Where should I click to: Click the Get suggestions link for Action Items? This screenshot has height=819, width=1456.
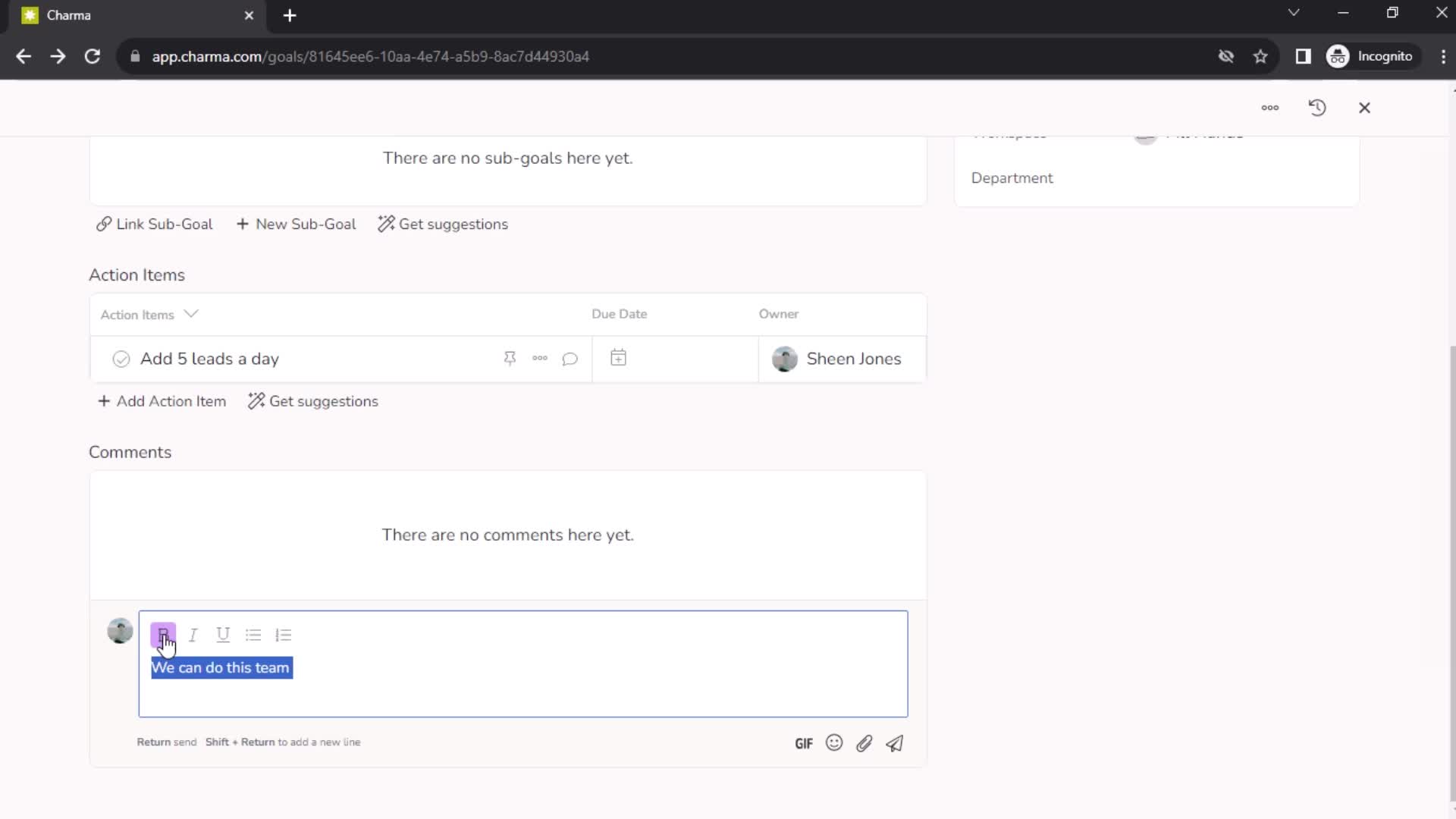pyautogui.click(x=313, y=400)
